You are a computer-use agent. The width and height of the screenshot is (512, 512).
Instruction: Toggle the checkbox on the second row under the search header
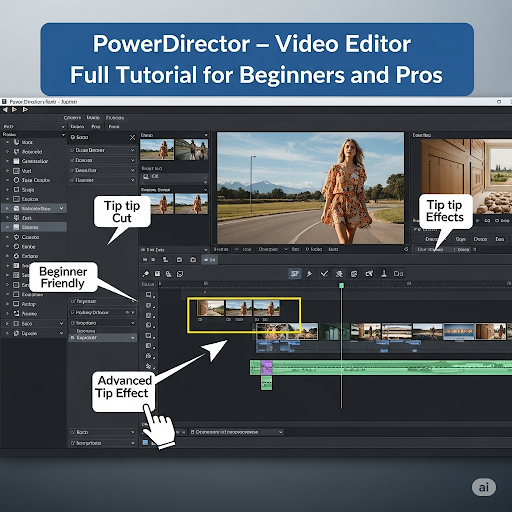click(x=72, y=160)
